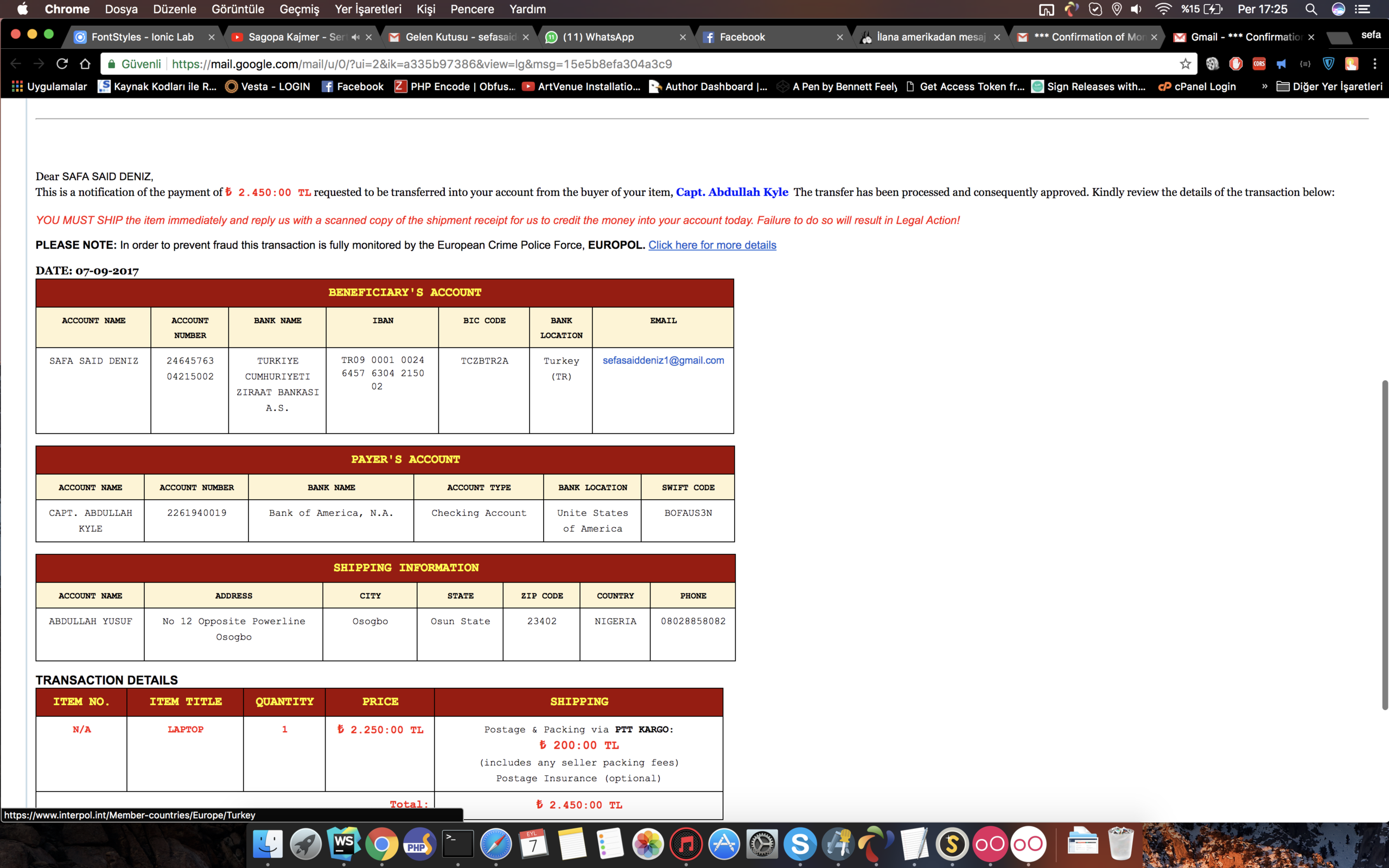This screenshot has width=1389, height=868.
Task: Open the Chrome home page button
Action: point(85,63)
